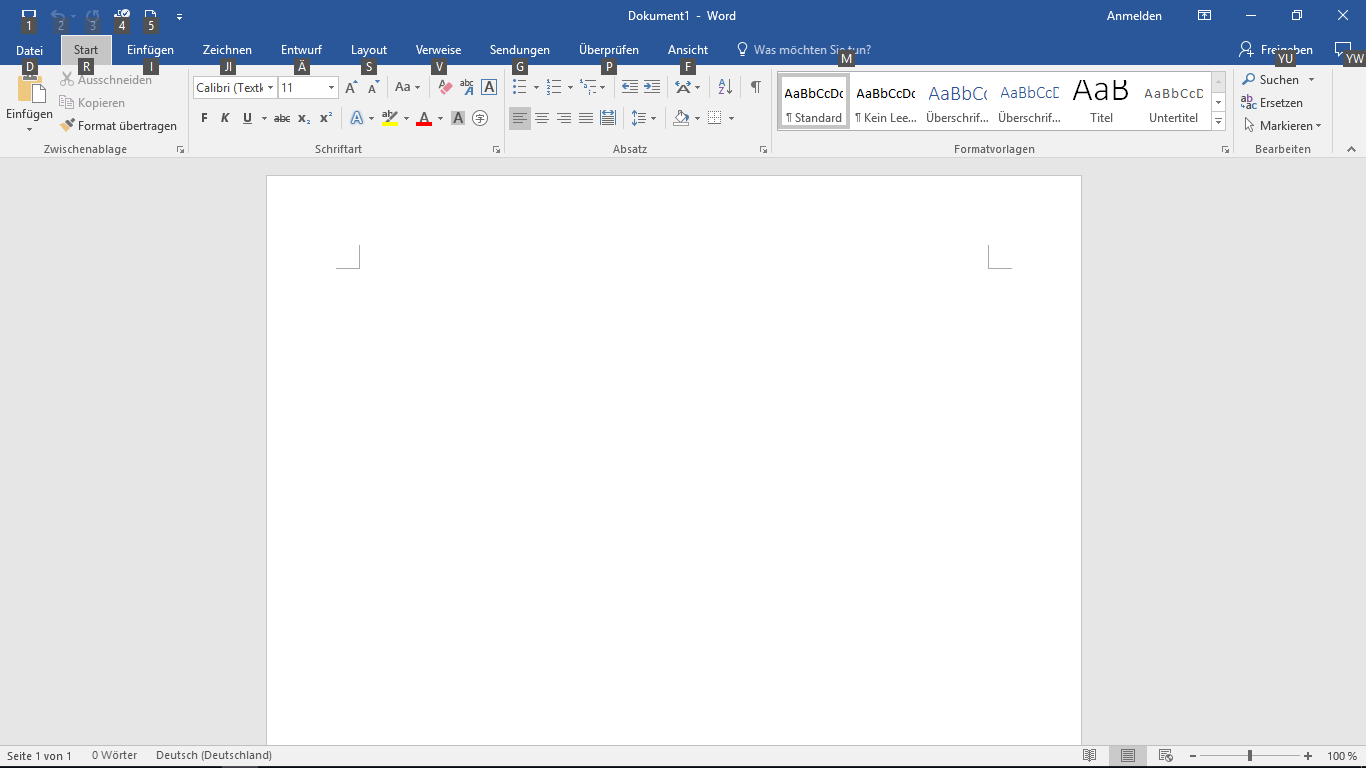Decrease font size with shrink A icon
This screenshot has height=768, width=1366.
tap(373, 88)
